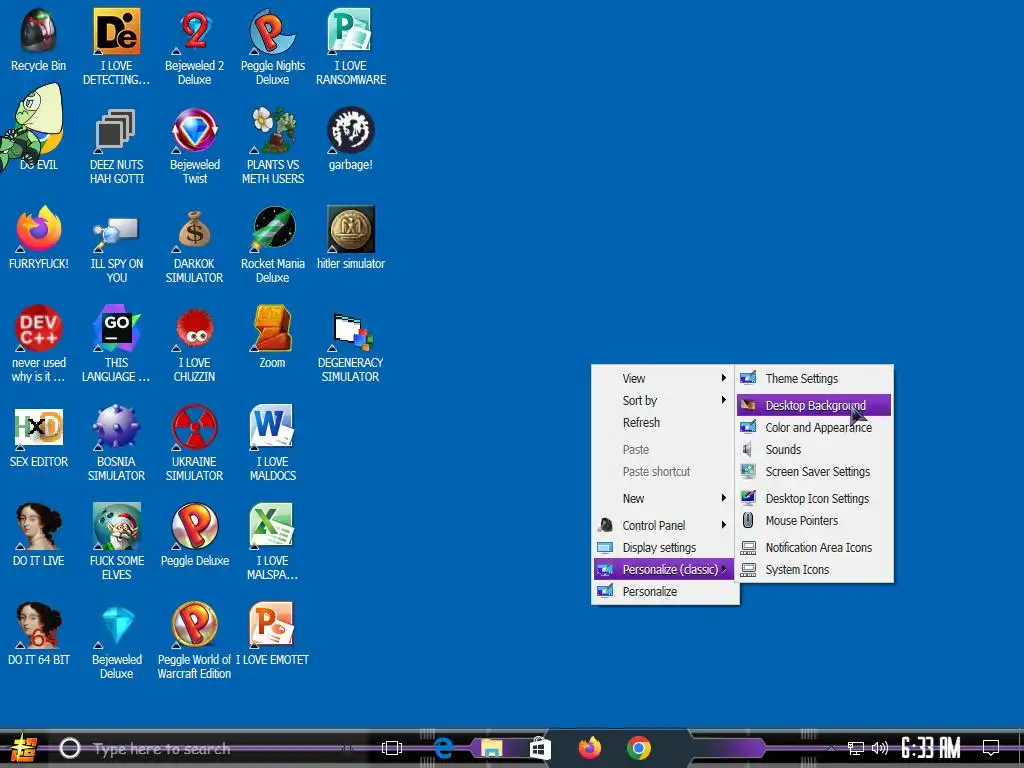Click the Start button on taskbar

pos(24,748)
